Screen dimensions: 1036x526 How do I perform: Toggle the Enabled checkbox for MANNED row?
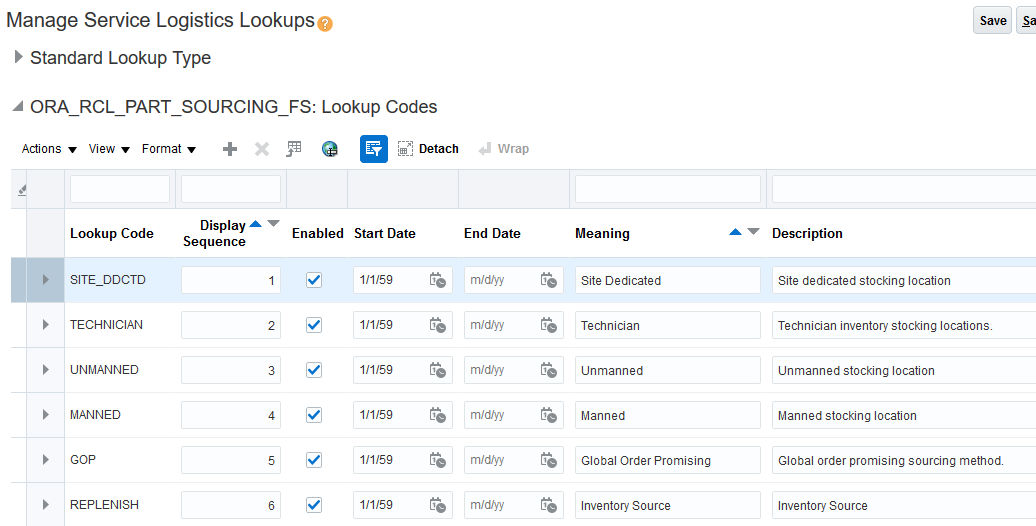pos(314,415)
